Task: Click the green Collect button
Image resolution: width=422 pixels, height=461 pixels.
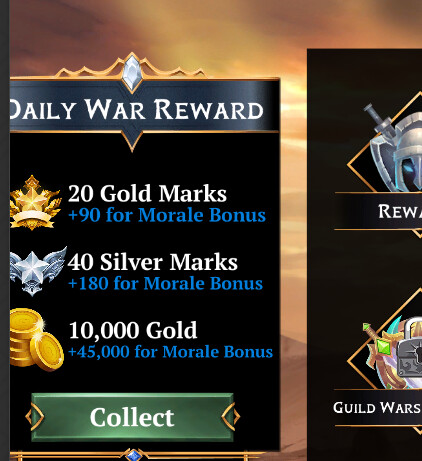Action: tap(133, 417)
